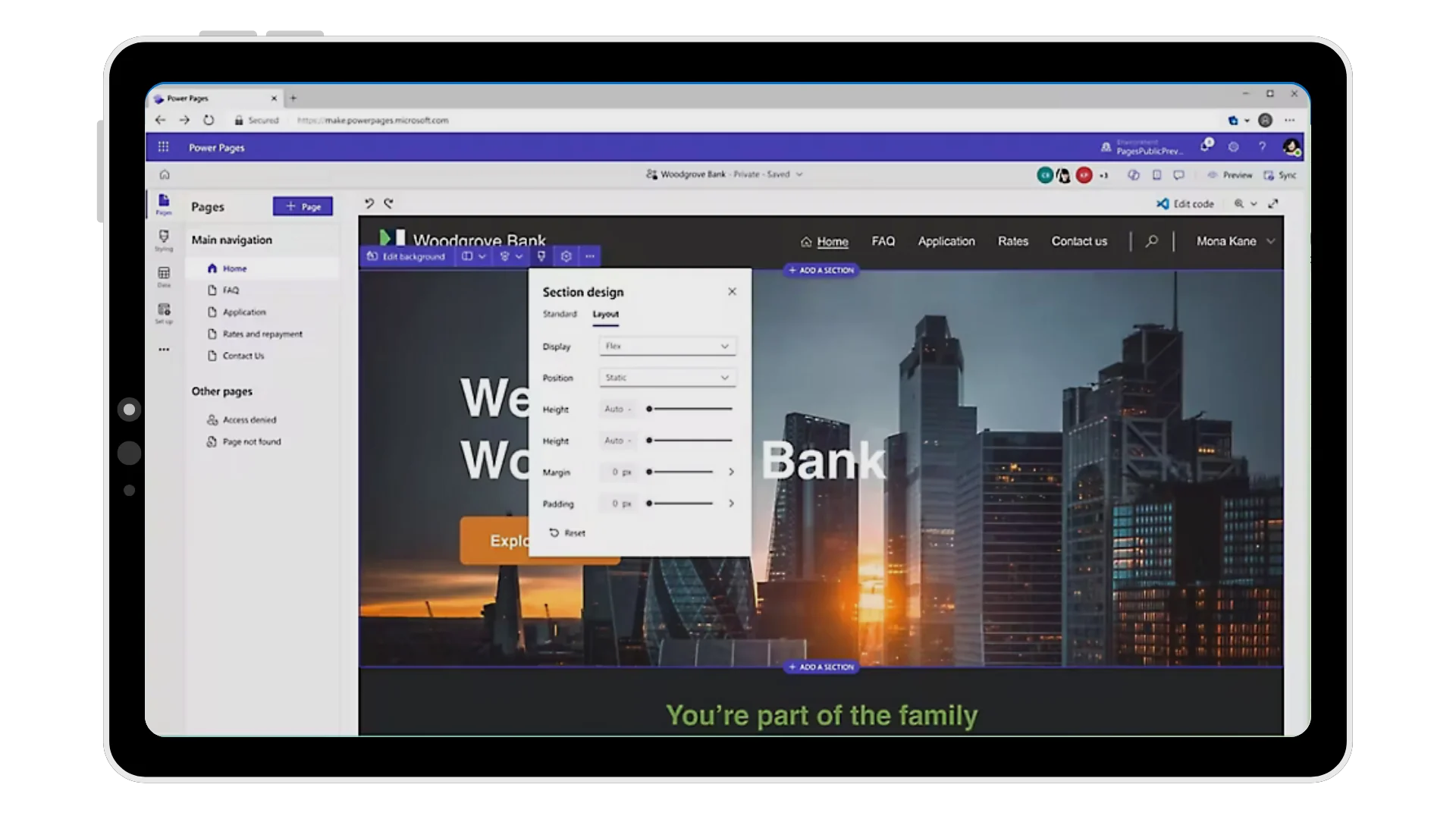The image size is (1456, 819).
Task: Go back in the browser
Action: 160,120
